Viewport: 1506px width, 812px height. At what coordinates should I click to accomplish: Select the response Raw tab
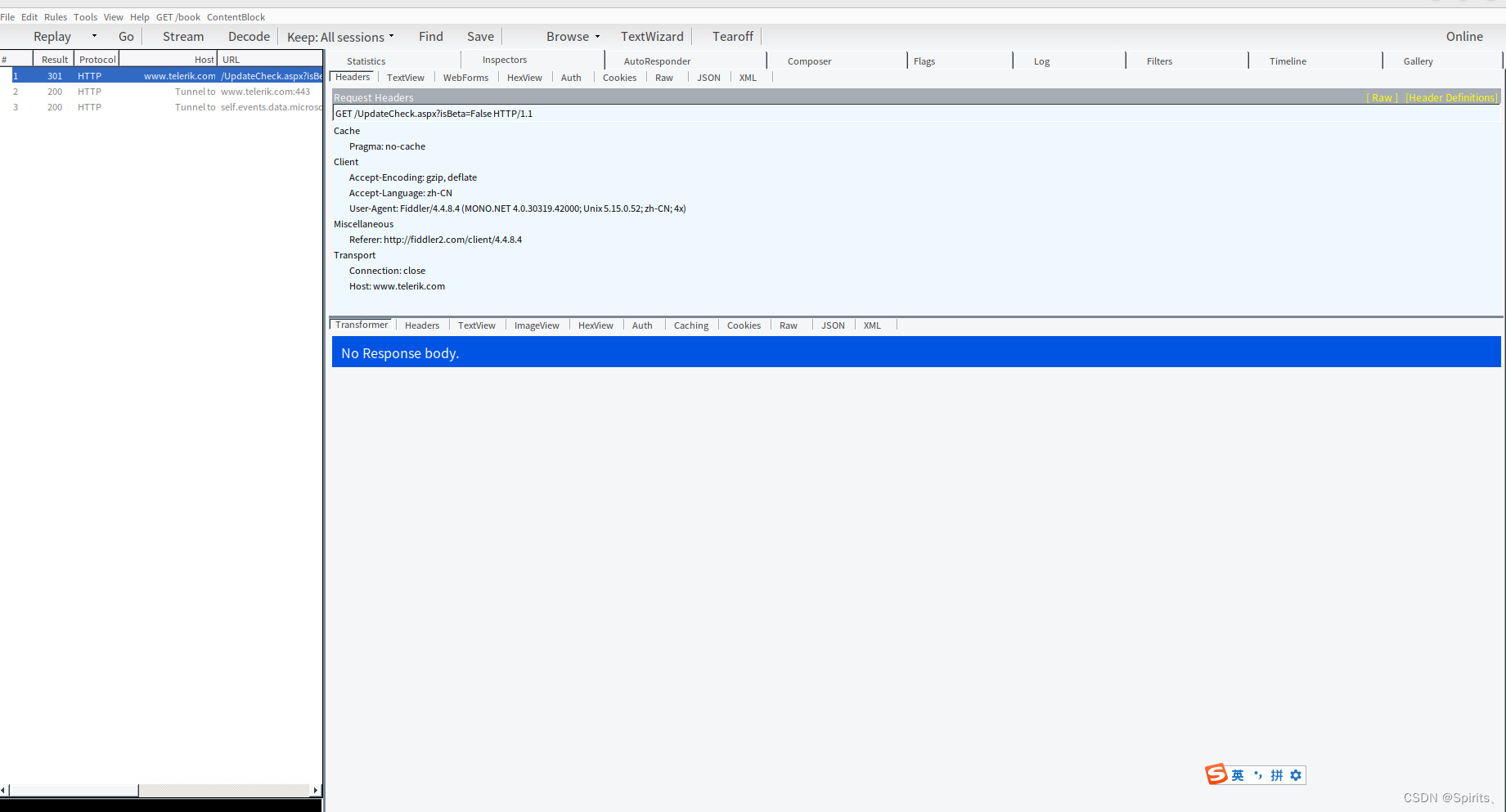[789, 325]
